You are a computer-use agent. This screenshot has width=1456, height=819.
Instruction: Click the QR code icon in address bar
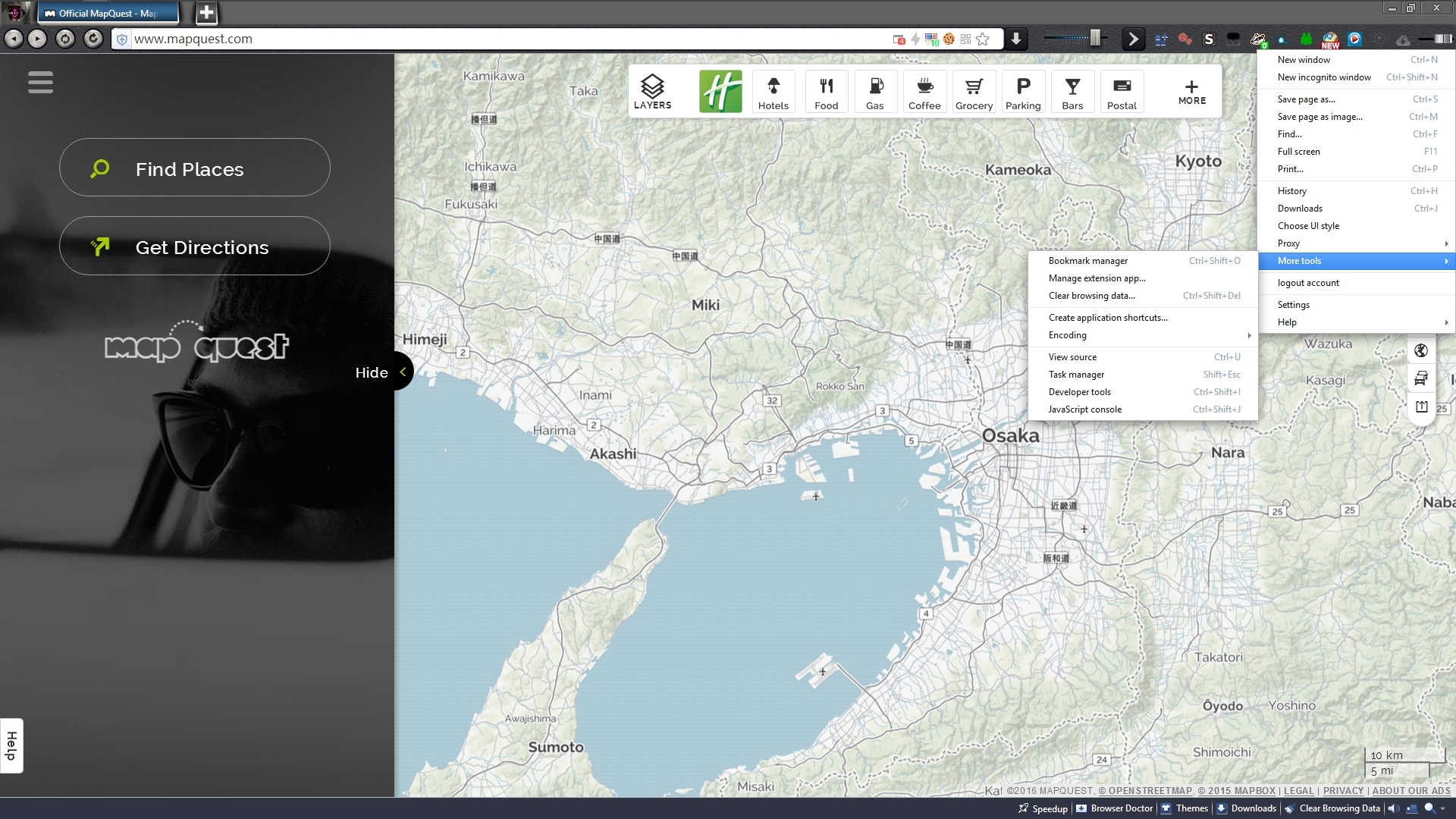[x=965, y=39]
